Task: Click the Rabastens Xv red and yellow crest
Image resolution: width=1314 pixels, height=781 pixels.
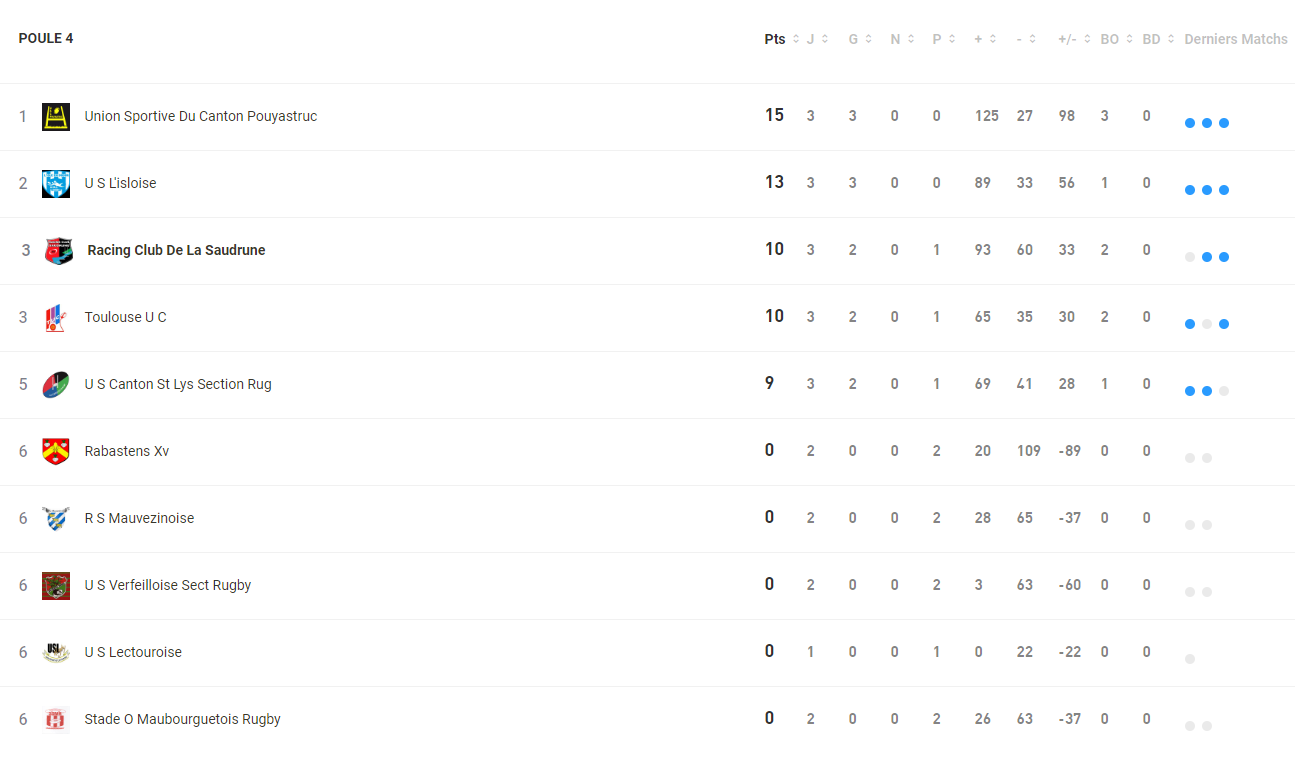Action: pyautogui.click(x=56, y=452)
